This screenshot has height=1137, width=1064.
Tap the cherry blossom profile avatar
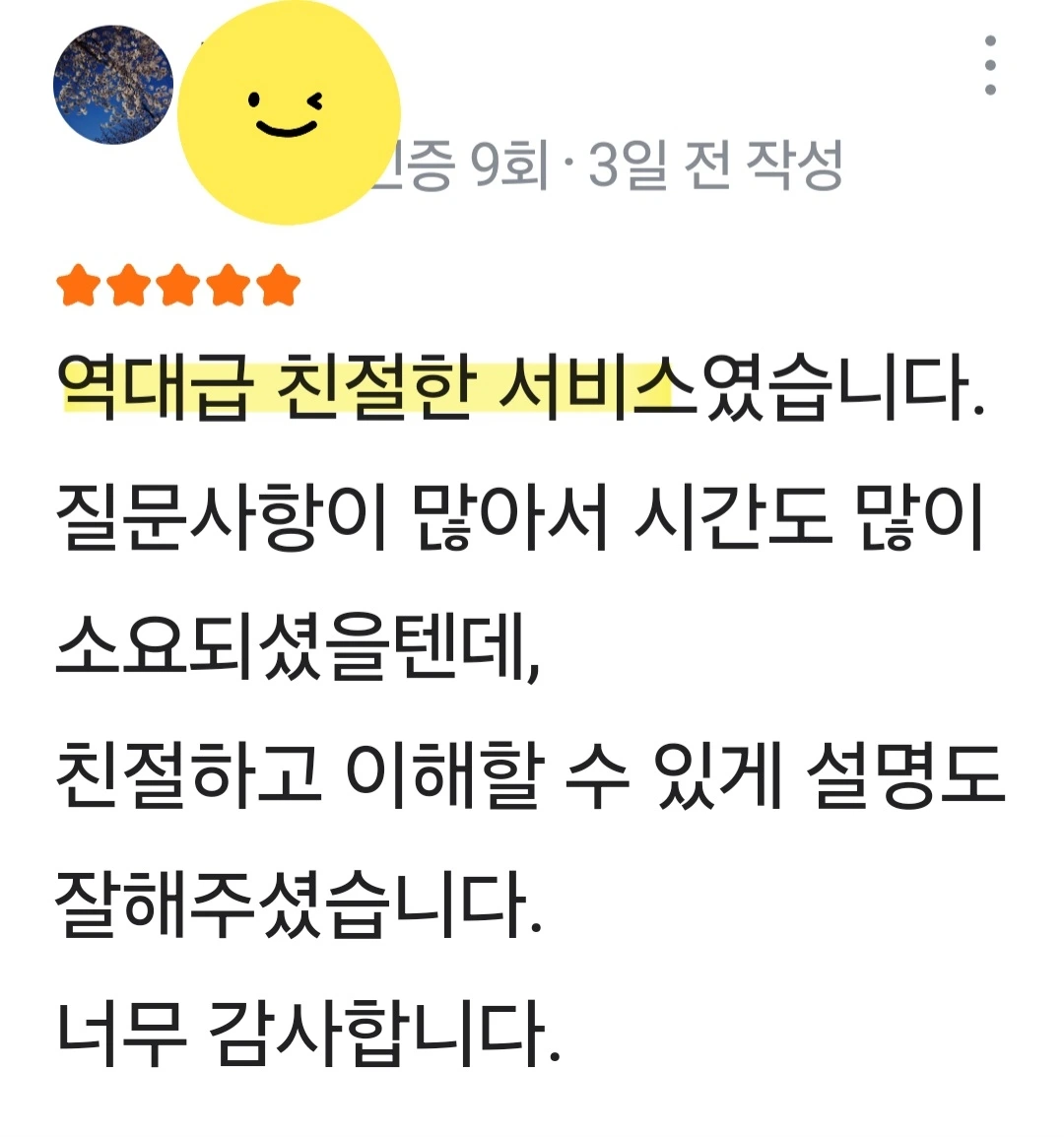click(113, 85)
